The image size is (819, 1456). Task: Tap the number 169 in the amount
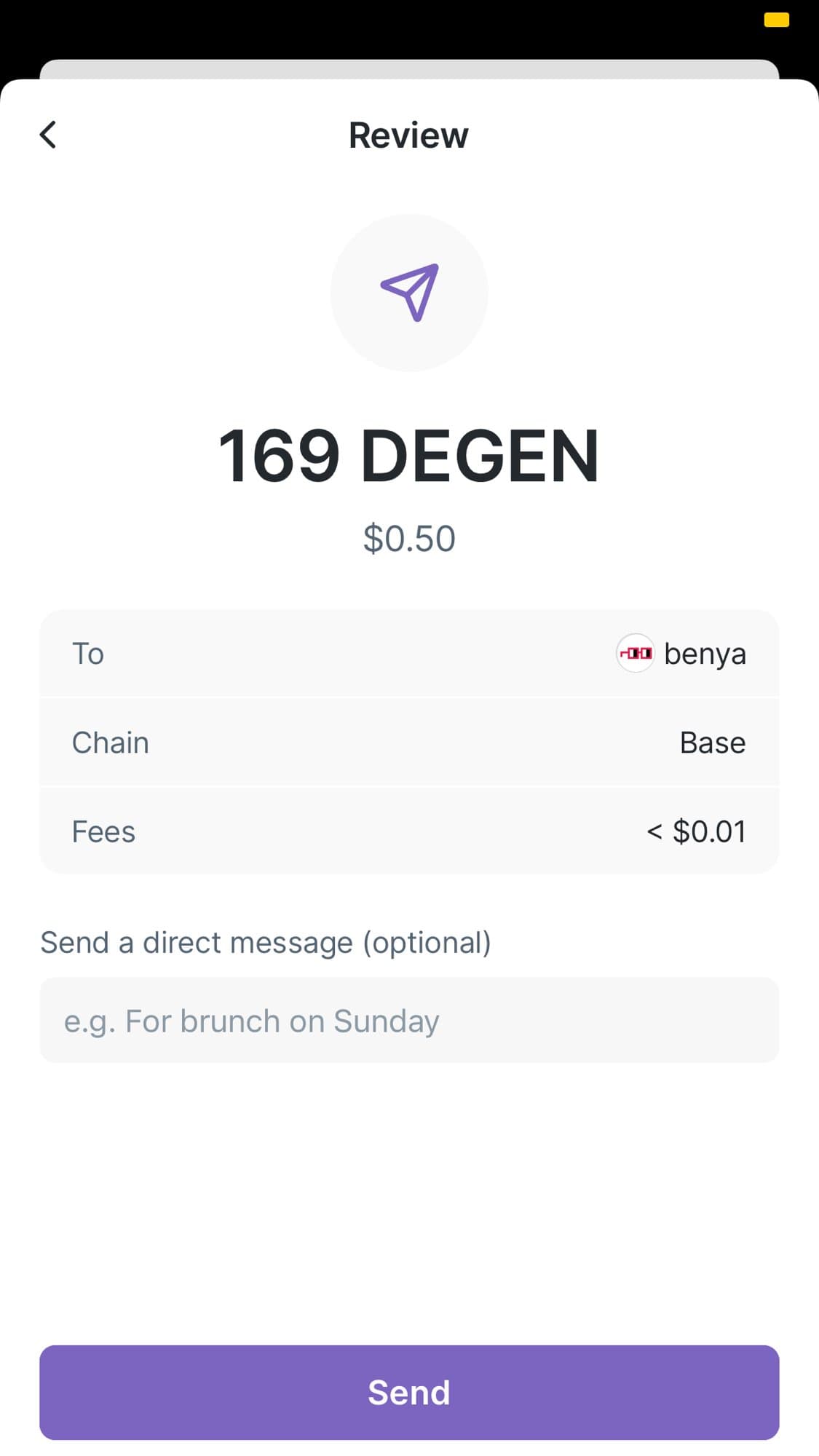(279, 456)
